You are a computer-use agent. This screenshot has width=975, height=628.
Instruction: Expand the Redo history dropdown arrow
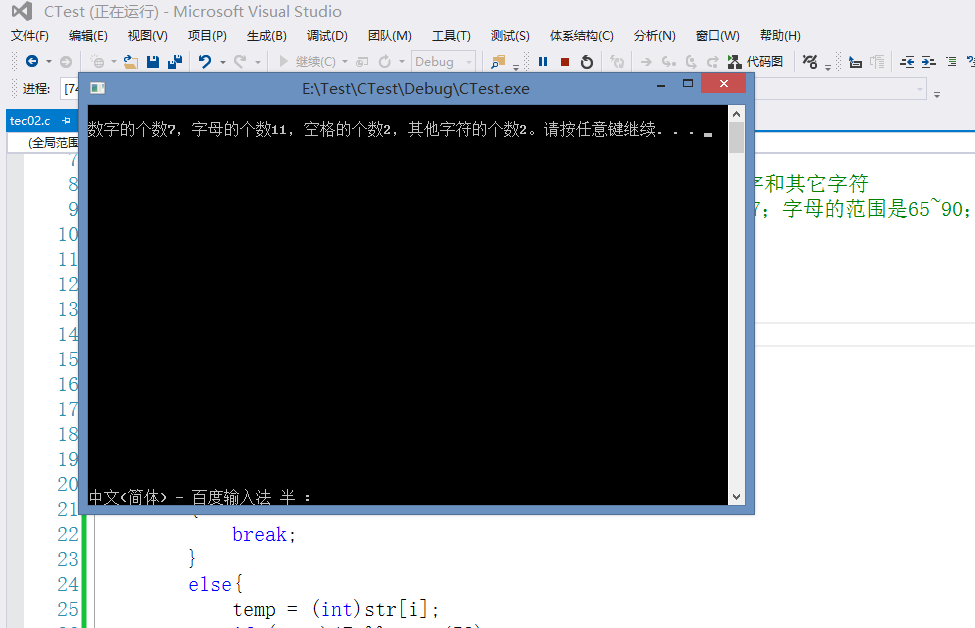(x=257, y=62)
